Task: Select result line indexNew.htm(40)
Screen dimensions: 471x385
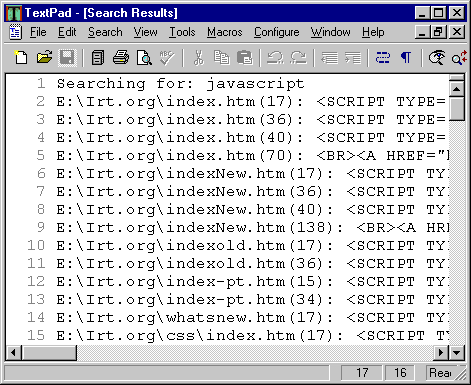Action: click(252, 209)
